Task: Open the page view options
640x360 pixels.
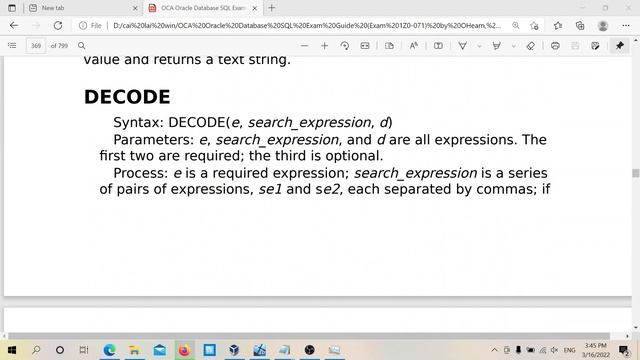Action: click(389, 46)
